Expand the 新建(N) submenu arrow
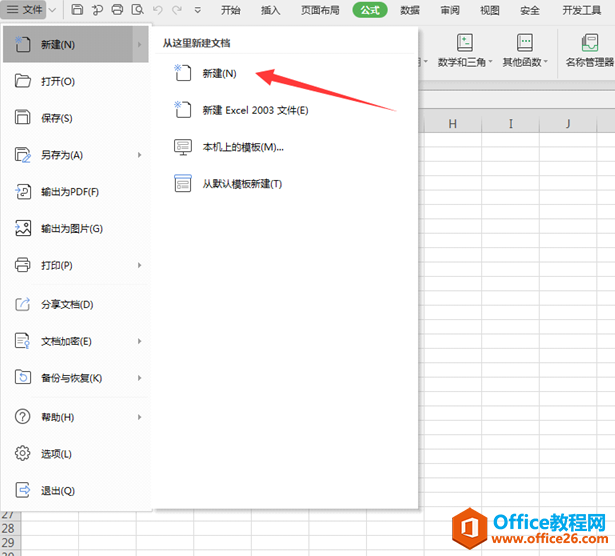Screen dimensions: 615x556 click(x=140, y=45)
